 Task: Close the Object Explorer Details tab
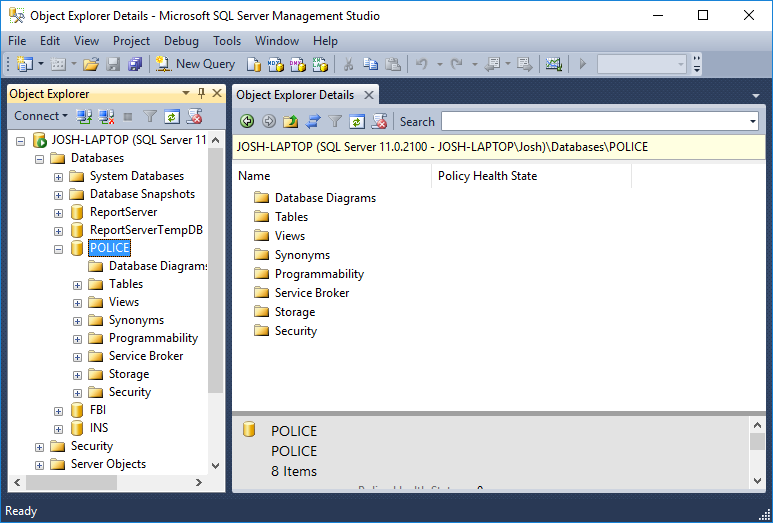coord(369,95)
